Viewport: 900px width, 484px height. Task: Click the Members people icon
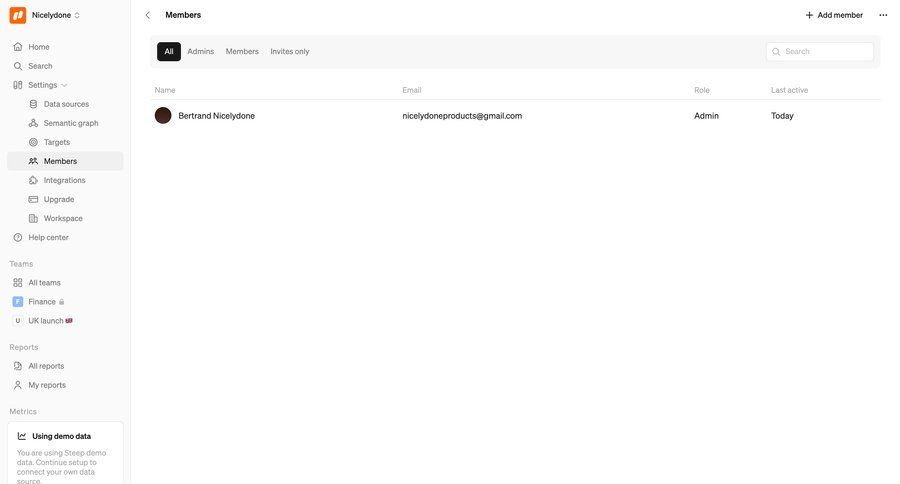33,161
